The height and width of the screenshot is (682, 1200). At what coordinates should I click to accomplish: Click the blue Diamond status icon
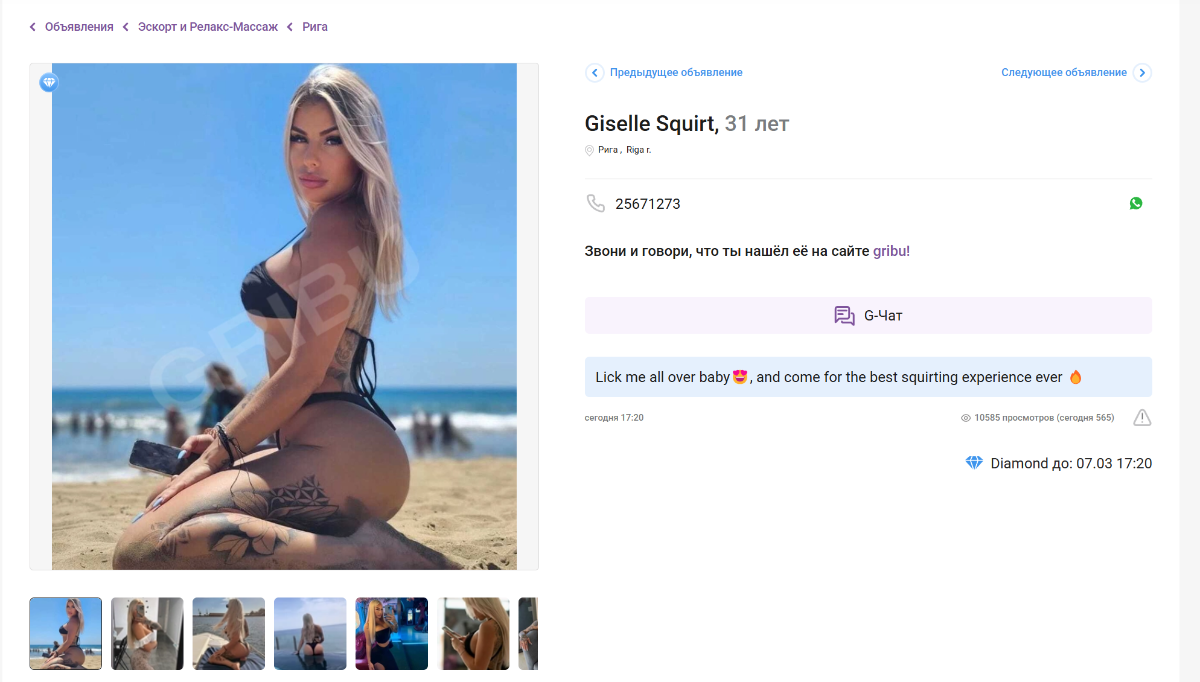(x=974, y=463)
